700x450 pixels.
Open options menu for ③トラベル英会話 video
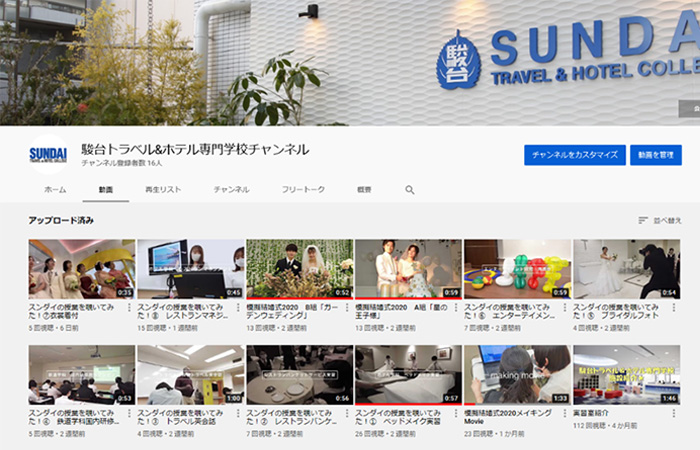point(238,413)
